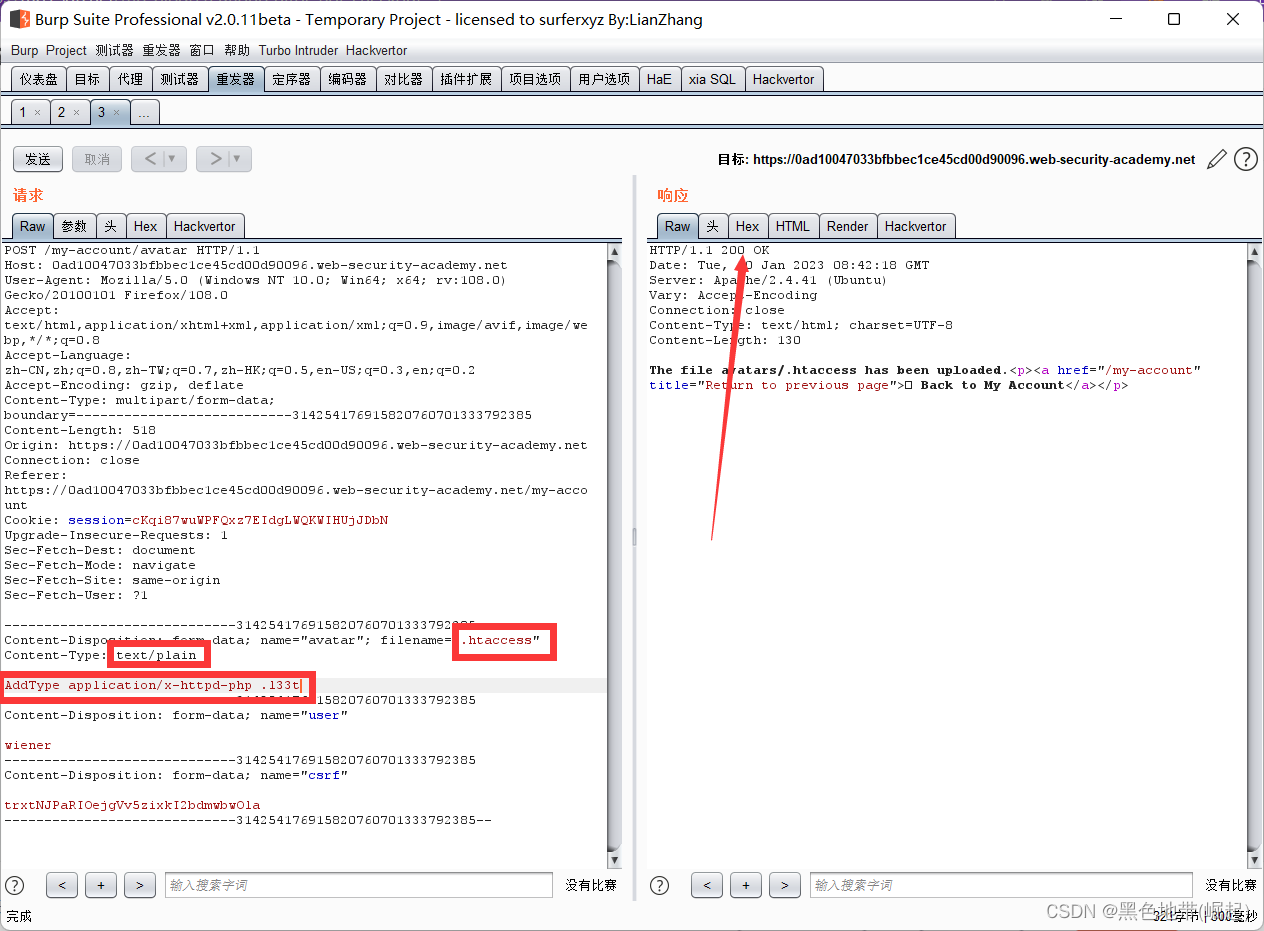Click next match button in response search

[785, 885]
